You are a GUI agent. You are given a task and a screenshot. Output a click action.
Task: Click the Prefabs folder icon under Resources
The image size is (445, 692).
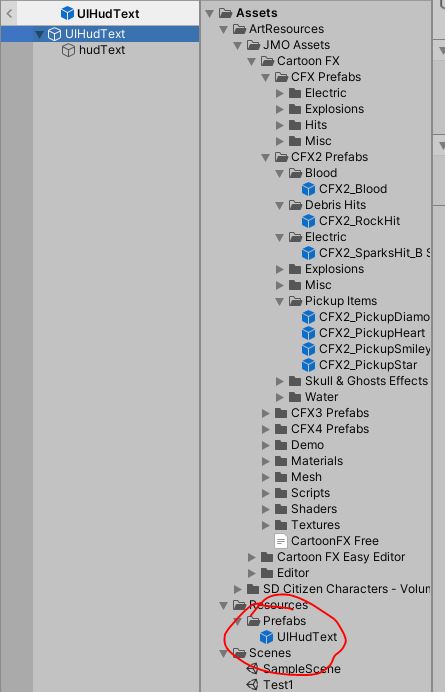[x=253, y=621]
